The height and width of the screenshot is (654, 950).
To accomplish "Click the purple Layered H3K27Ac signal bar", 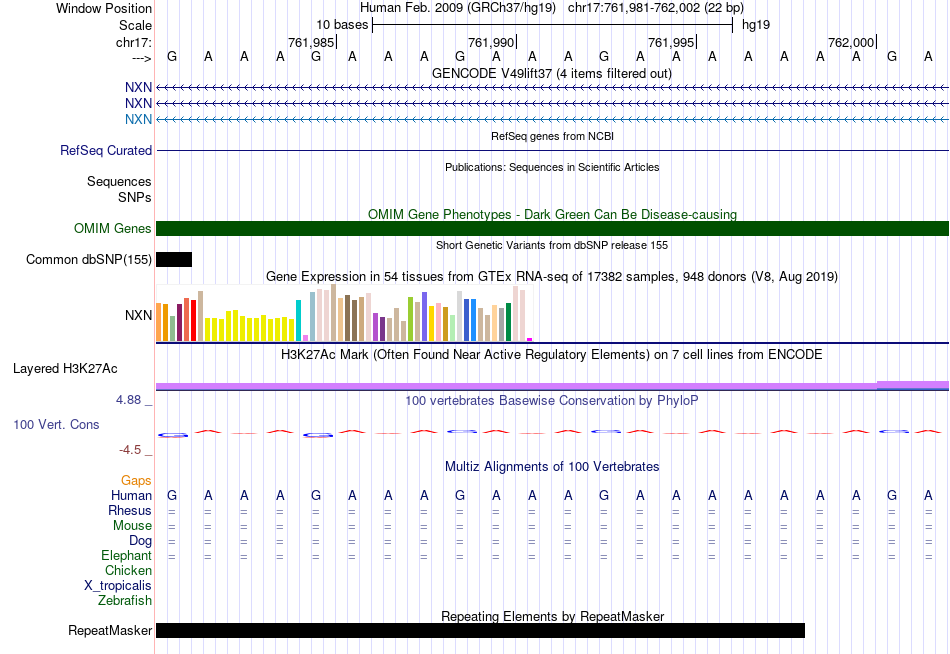I will pos(515,385).
